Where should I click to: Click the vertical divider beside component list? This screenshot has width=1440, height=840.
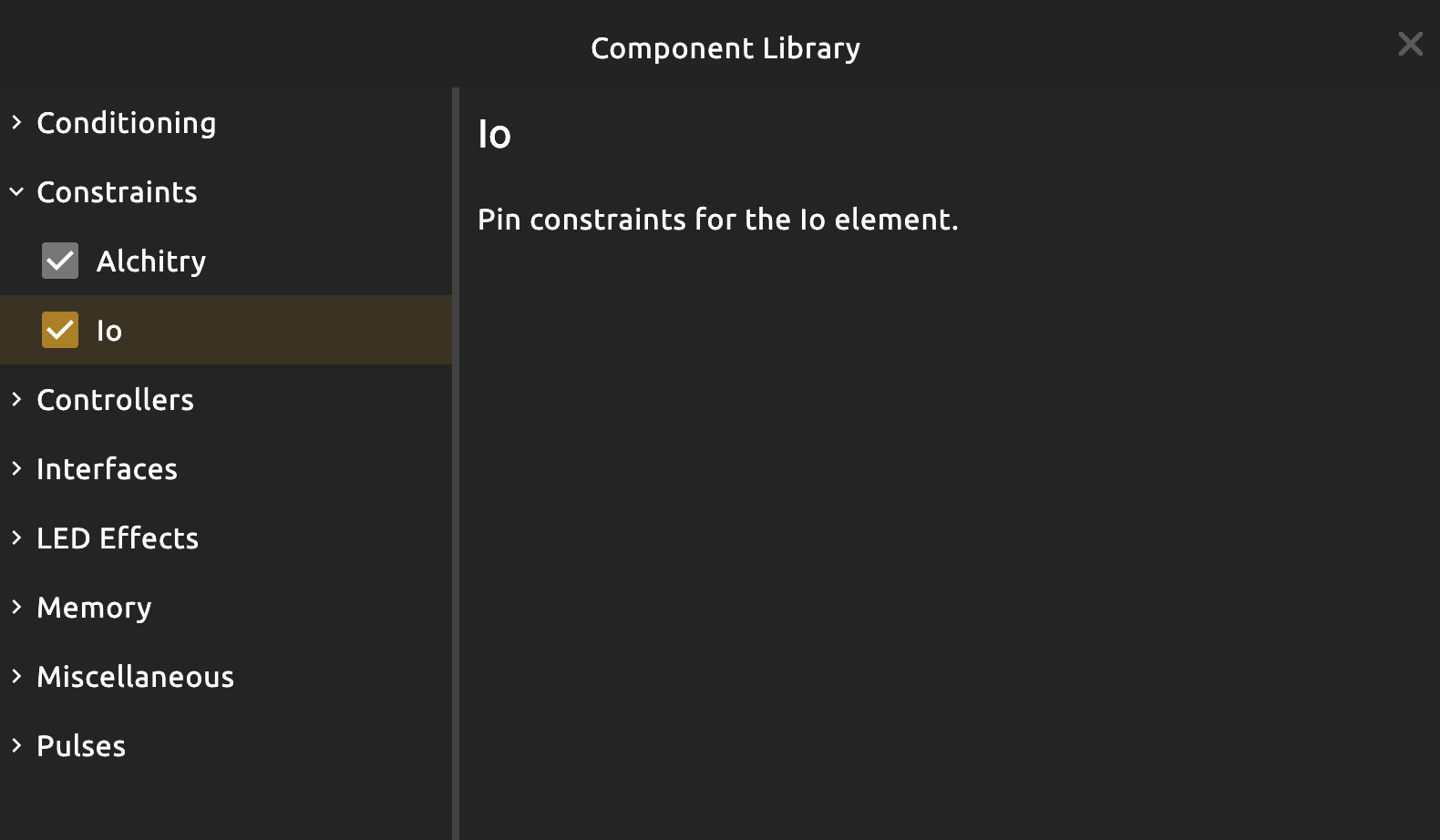click(x=456, y=464)
